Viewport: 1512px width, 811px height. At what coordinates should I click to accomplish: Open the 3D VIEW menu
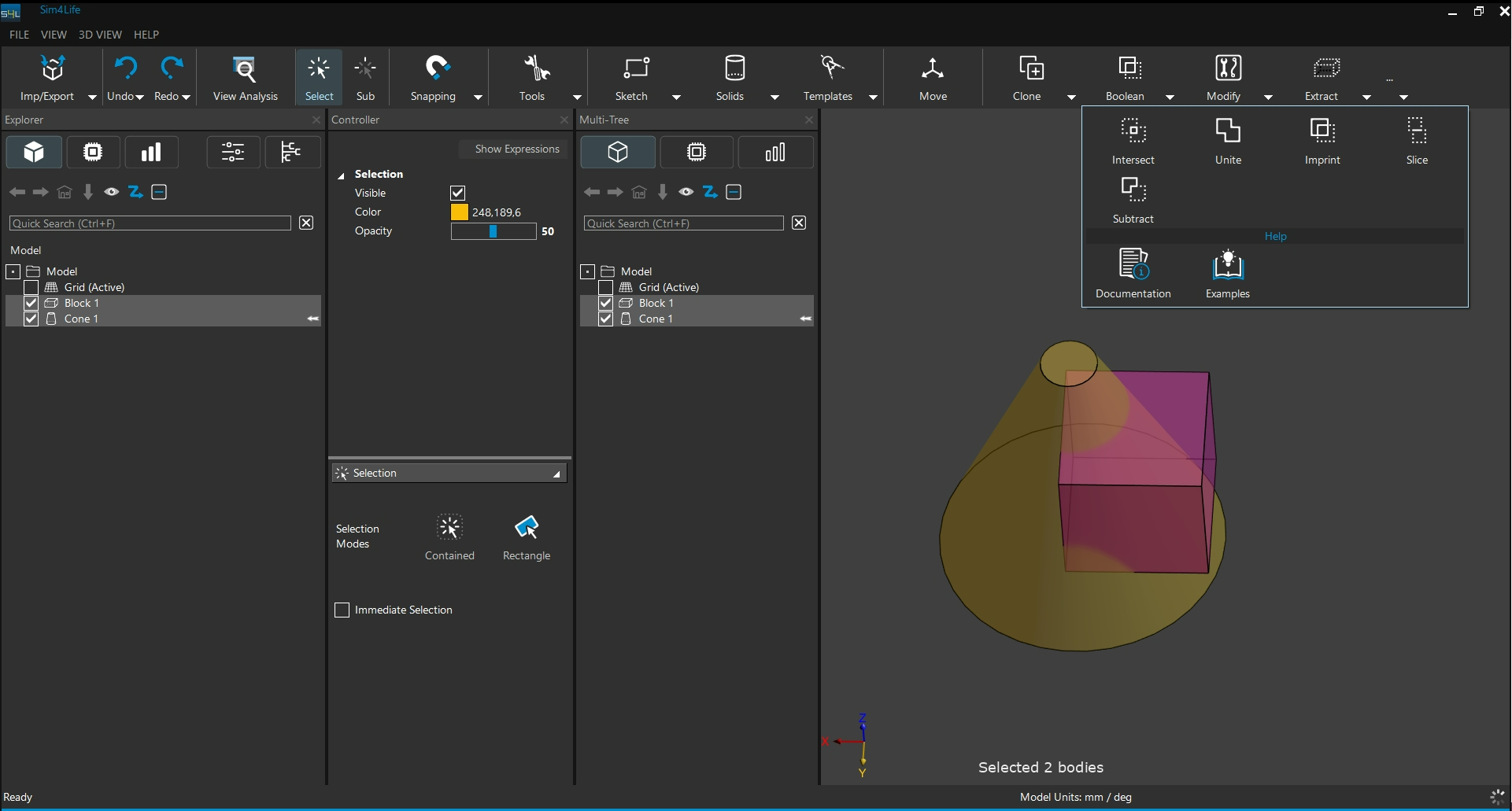point(100,35)
